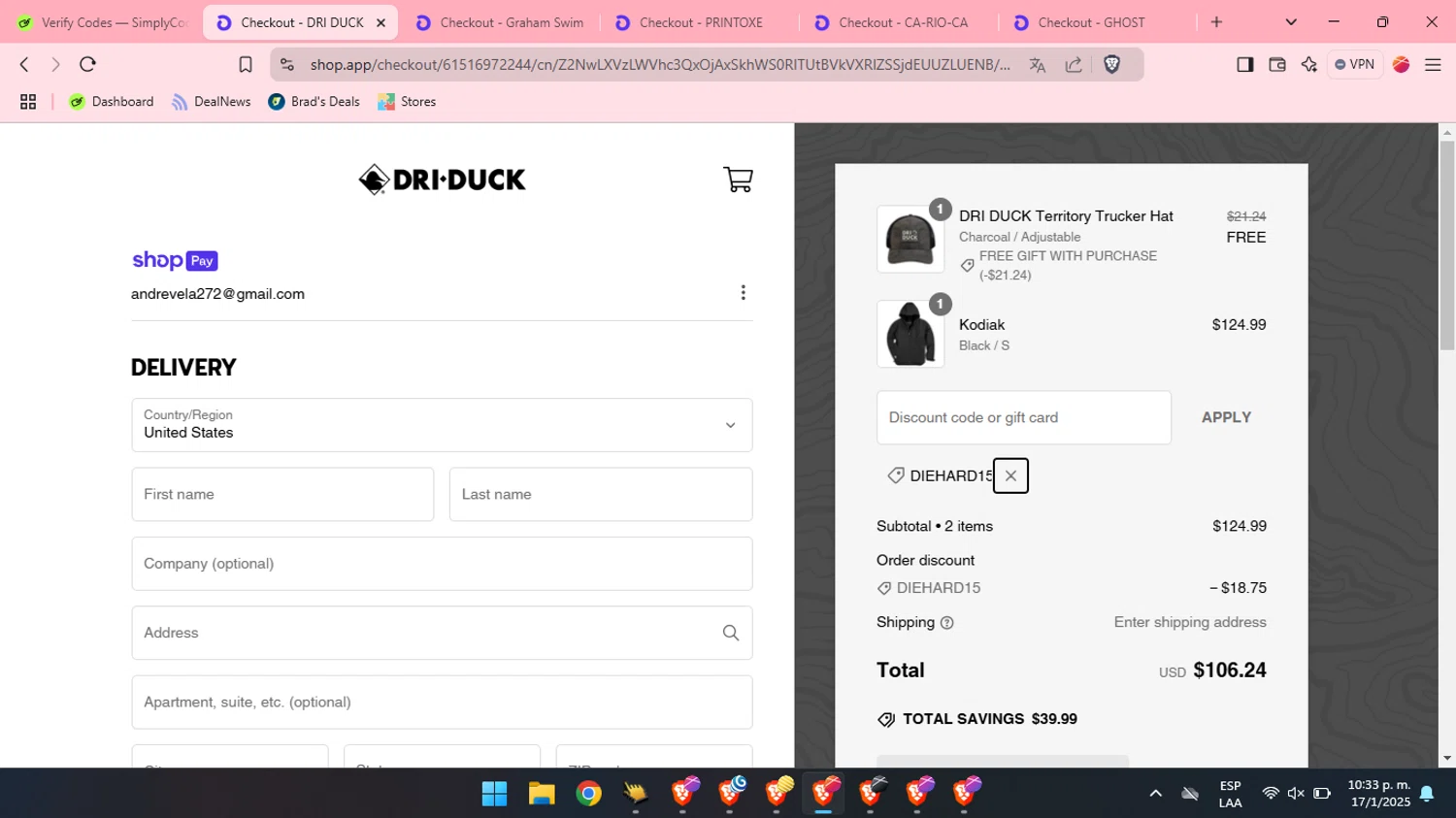Switch to Checkout - GHOST tab
1456x818 pixels.
point(1097,22)
